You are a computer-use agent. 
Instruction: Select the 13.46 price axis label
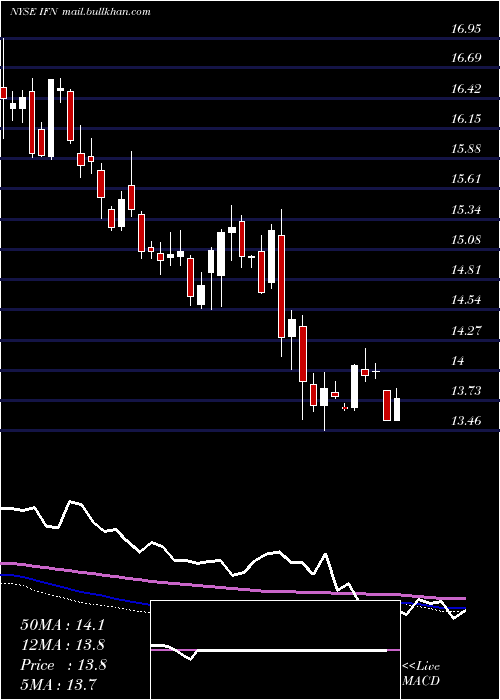pos(466,421)
